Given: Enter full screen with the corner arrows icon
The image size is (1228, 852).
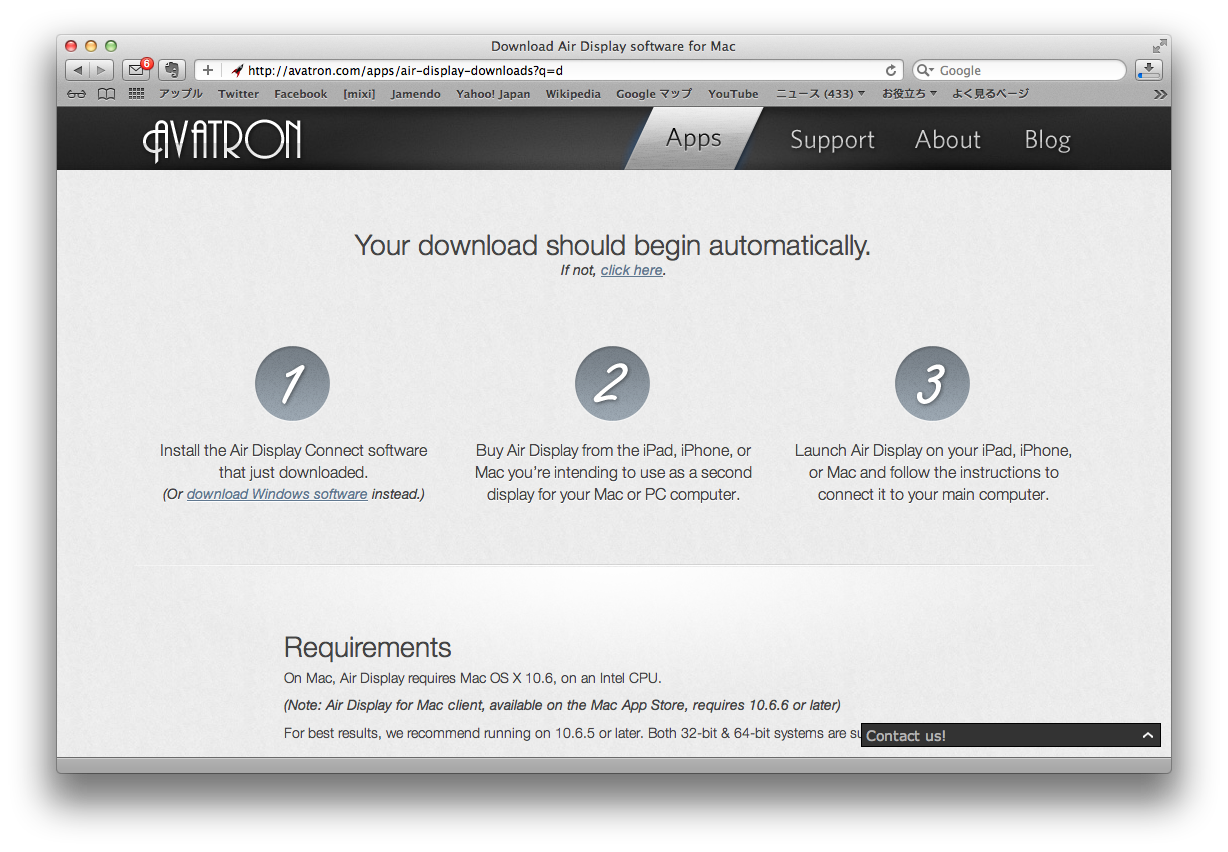Looking at the screenshot, I should point(1159,46).
